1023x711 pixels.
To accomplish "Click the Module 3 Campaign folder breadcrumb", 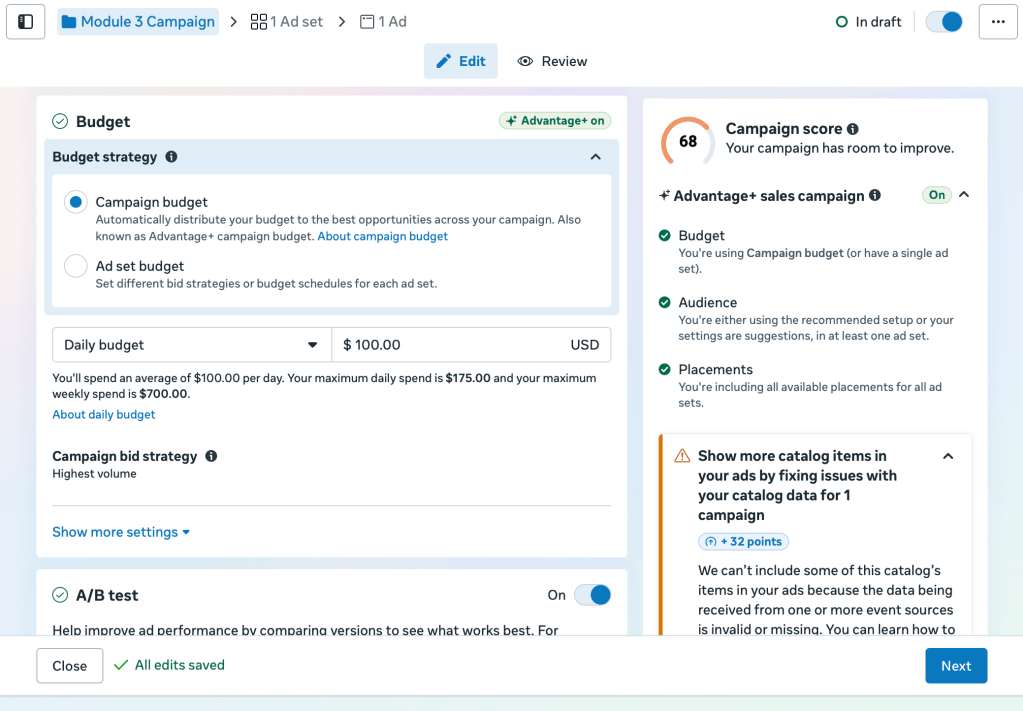I will 138,21.
